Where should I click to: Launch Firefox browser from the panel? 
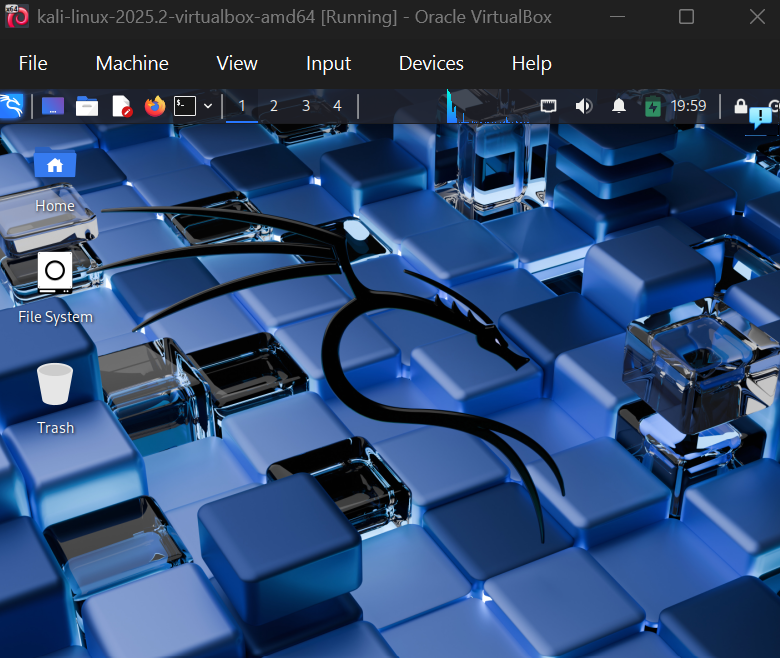(x=154, y=106)
